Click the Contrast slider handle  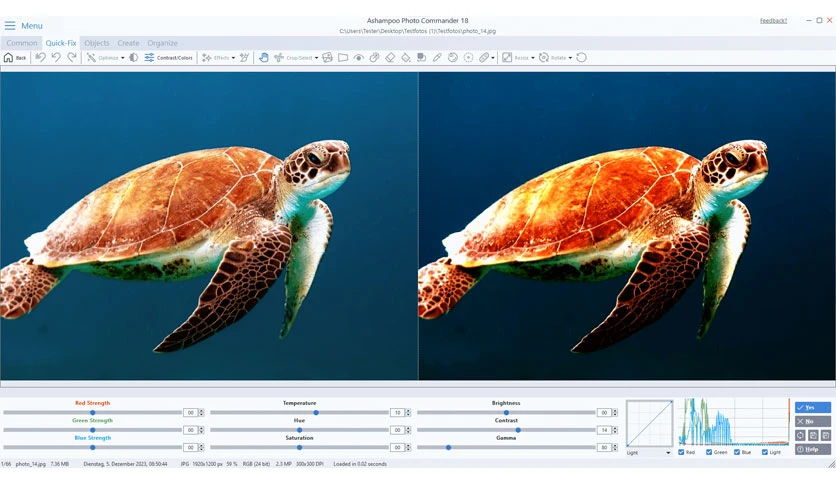[518, 430]
